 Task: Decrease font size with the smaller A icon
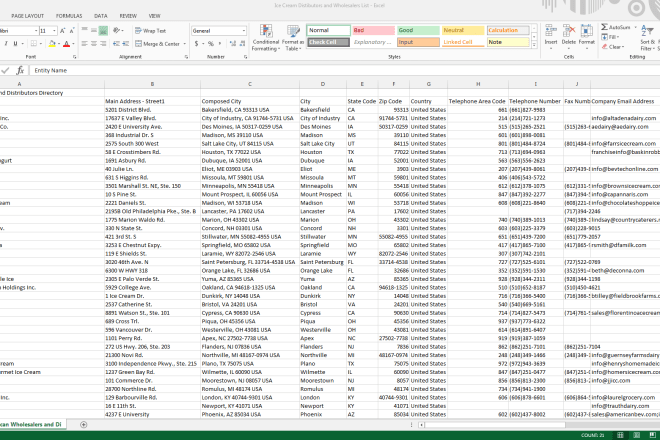click(72, 31)
